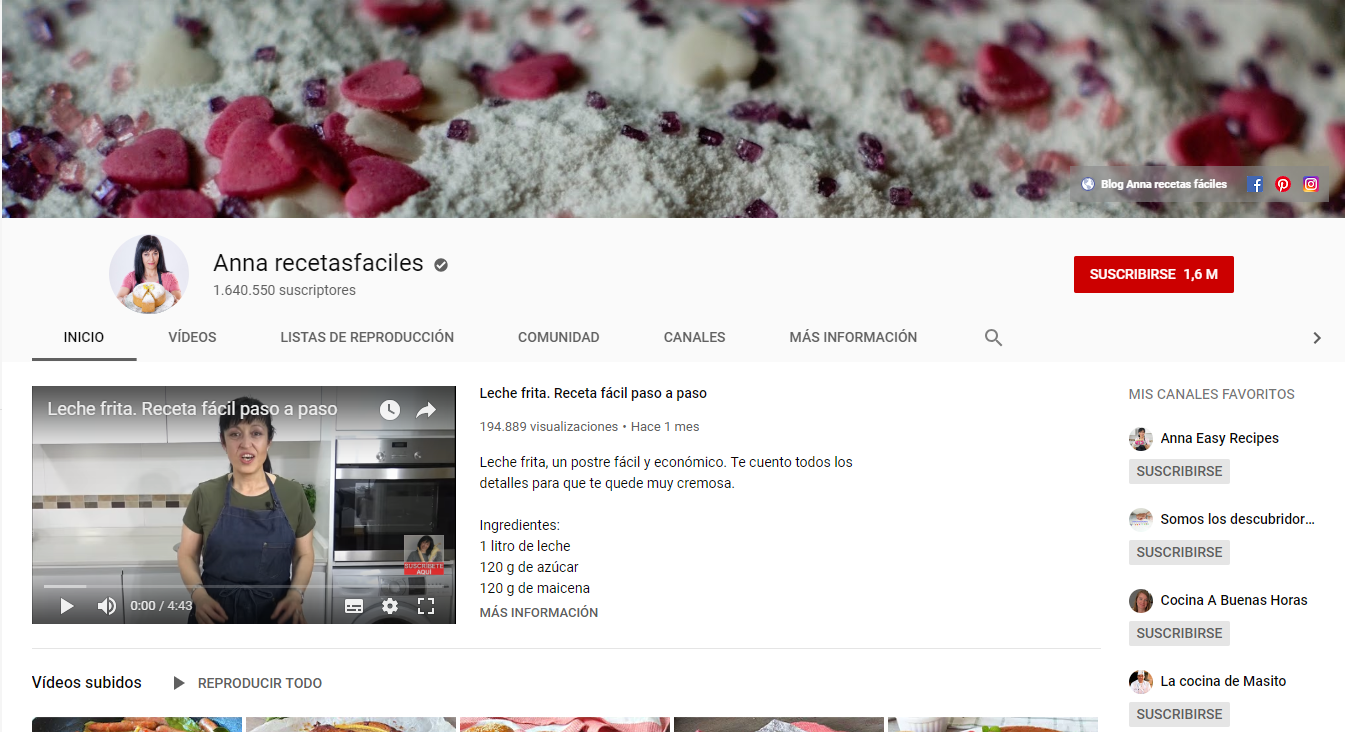This screenshot has height=732, width=1345.
Task: Click the video progress bar
Action: [x=243, y=586]
